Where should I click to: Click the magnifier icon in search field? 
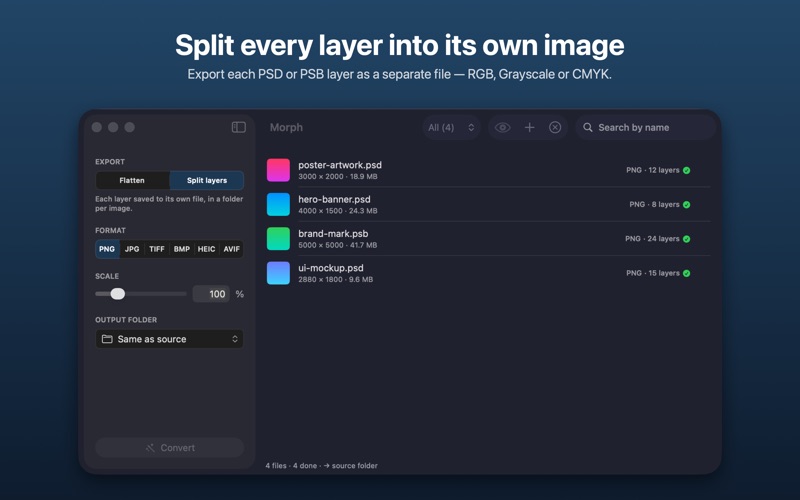tap(588, 128)
